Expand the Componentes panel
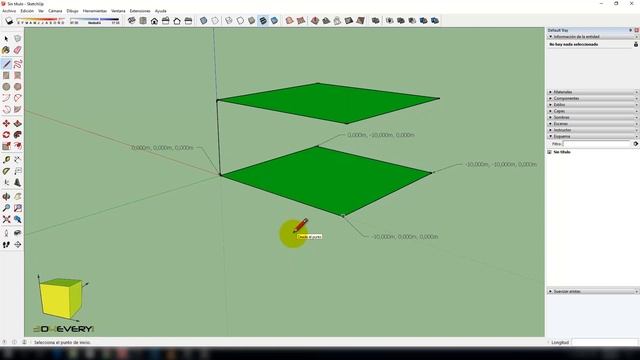 pos(593,98)
